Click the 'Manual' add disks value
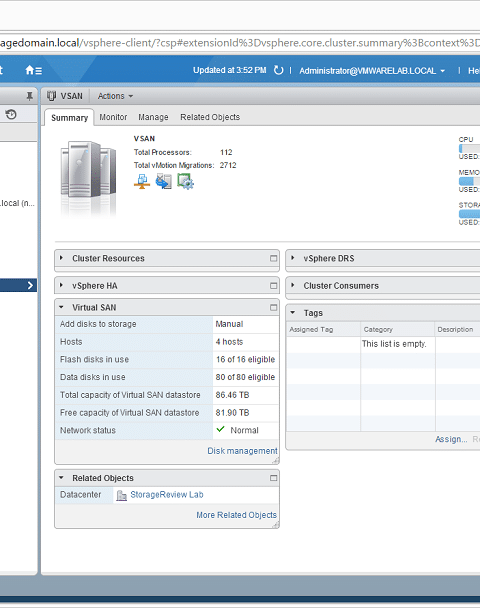Viewport: 480px width, 608px height. [x=229, y=324]
